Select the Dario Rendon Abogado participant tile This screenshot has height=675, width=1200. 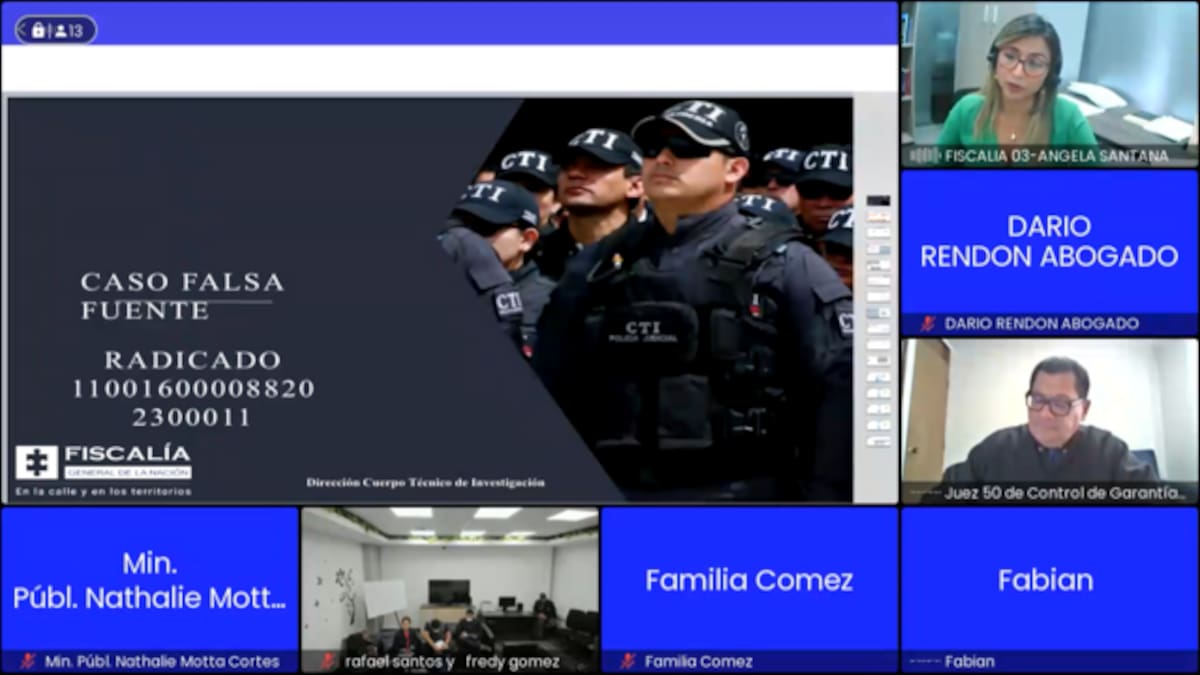(1049, 242)
